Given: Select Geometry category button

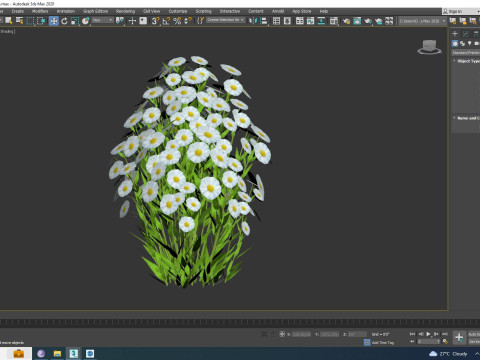Looking at the screenshot, I should tap(455, 43).
